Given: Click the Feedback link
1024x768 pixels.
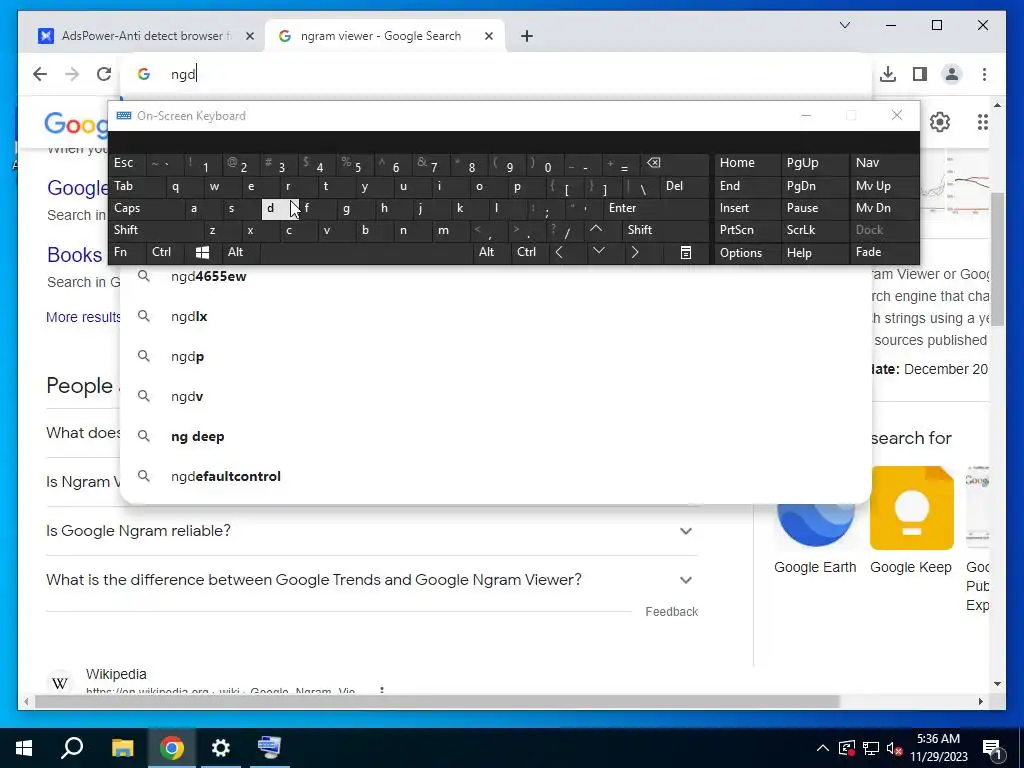Looking at the screenshot, I should (671, 612).
